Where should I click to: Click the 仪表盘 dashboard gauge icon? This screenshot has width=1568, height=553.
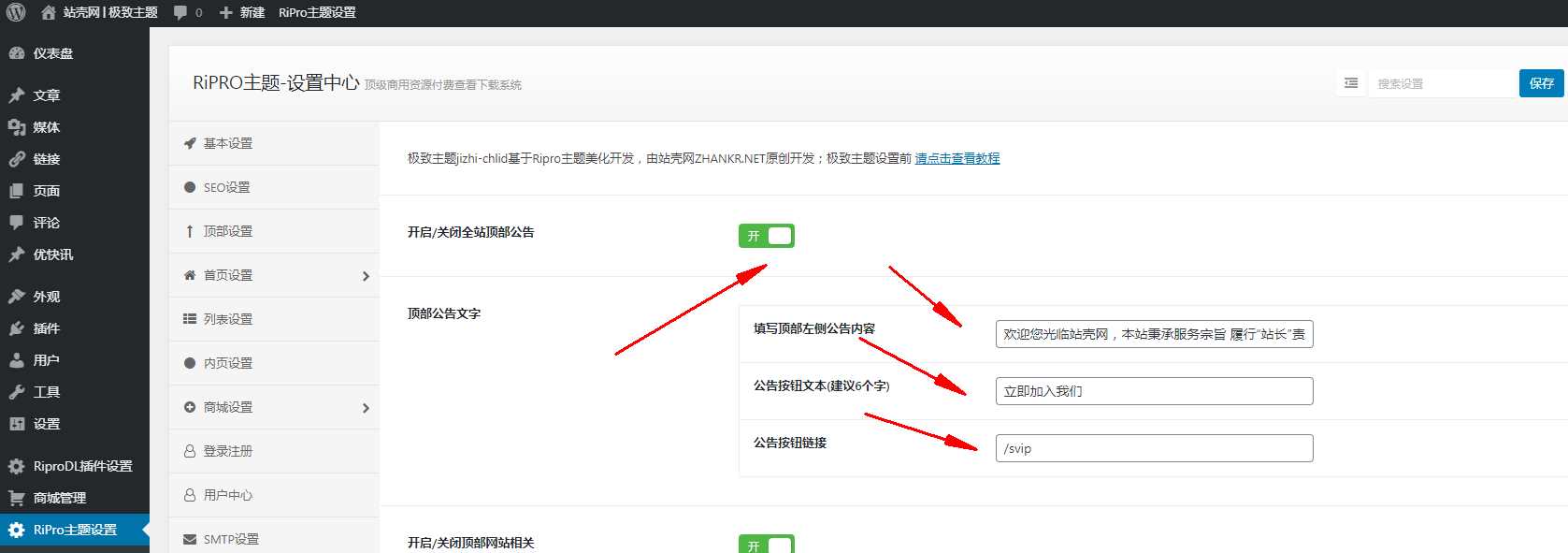(16, 53)
